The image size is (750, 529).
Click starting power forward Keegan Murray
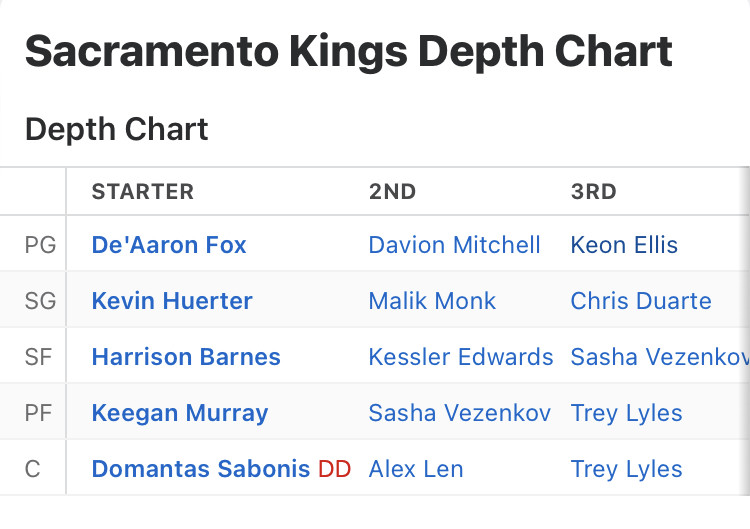pyautogui.click(x=180, y=413)
